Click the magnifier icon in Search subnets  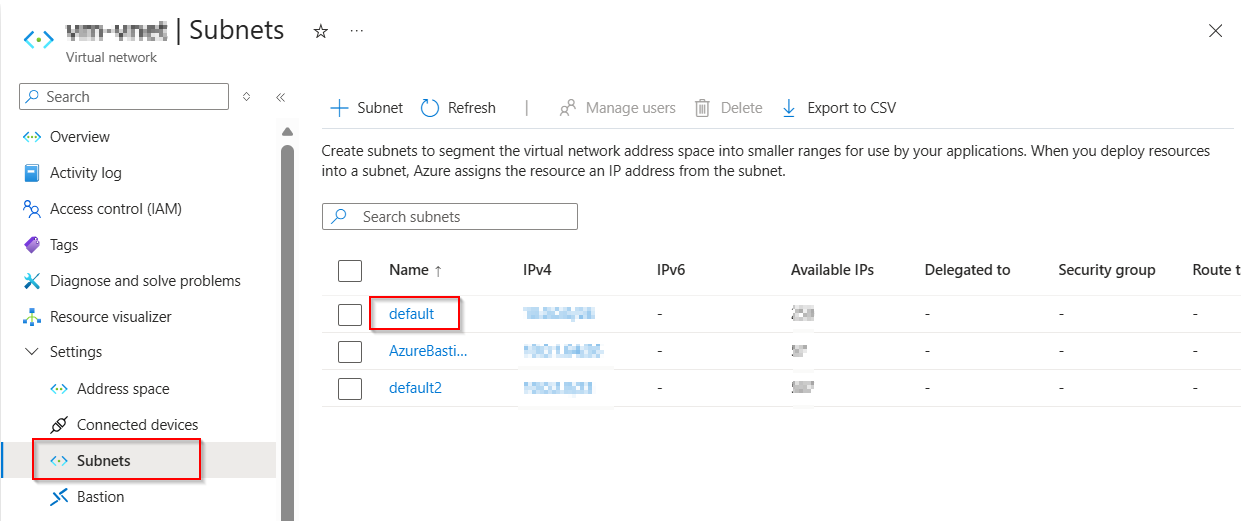click(x=340, y=217)
